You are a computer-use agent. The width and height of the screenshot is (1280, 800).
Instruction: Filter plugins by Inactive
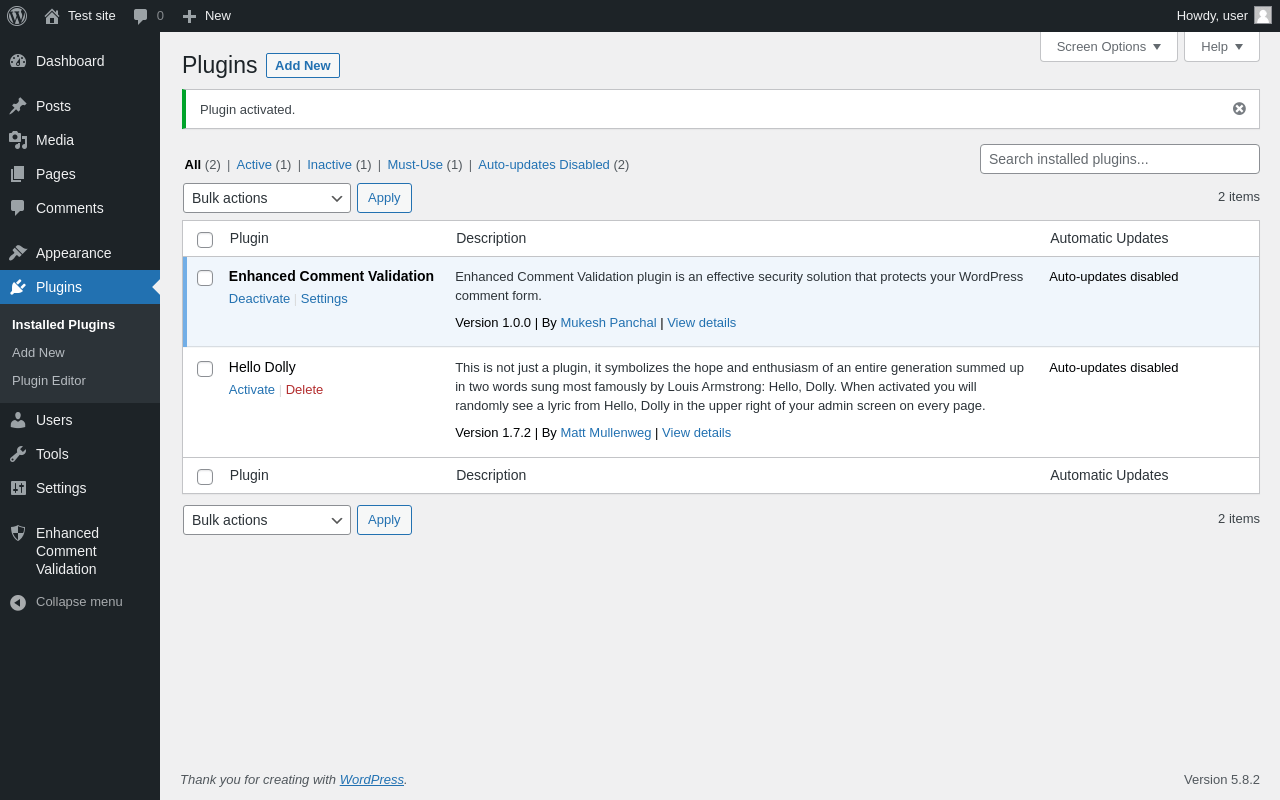click(329, 165)
